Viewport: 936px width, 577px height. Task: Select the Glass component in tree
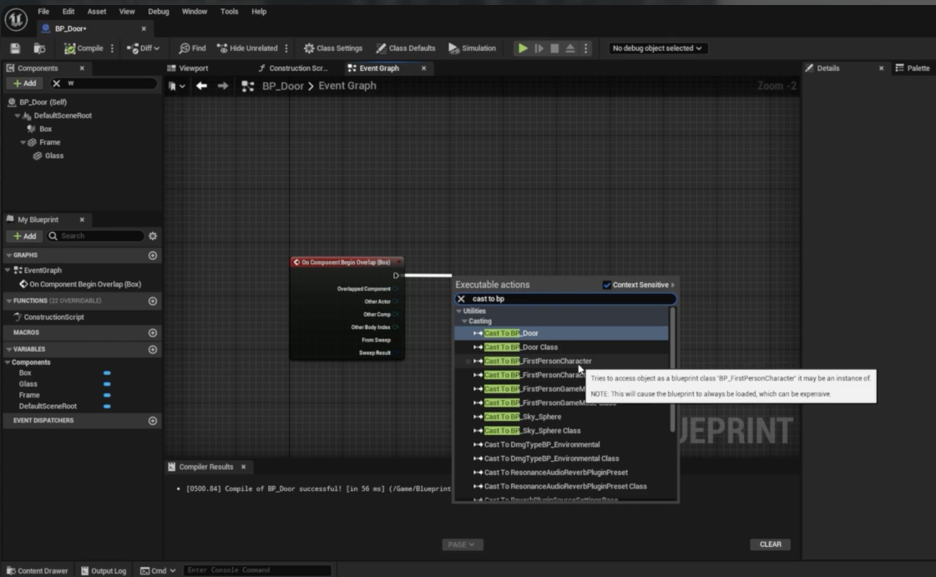click(x=54, y=156)
